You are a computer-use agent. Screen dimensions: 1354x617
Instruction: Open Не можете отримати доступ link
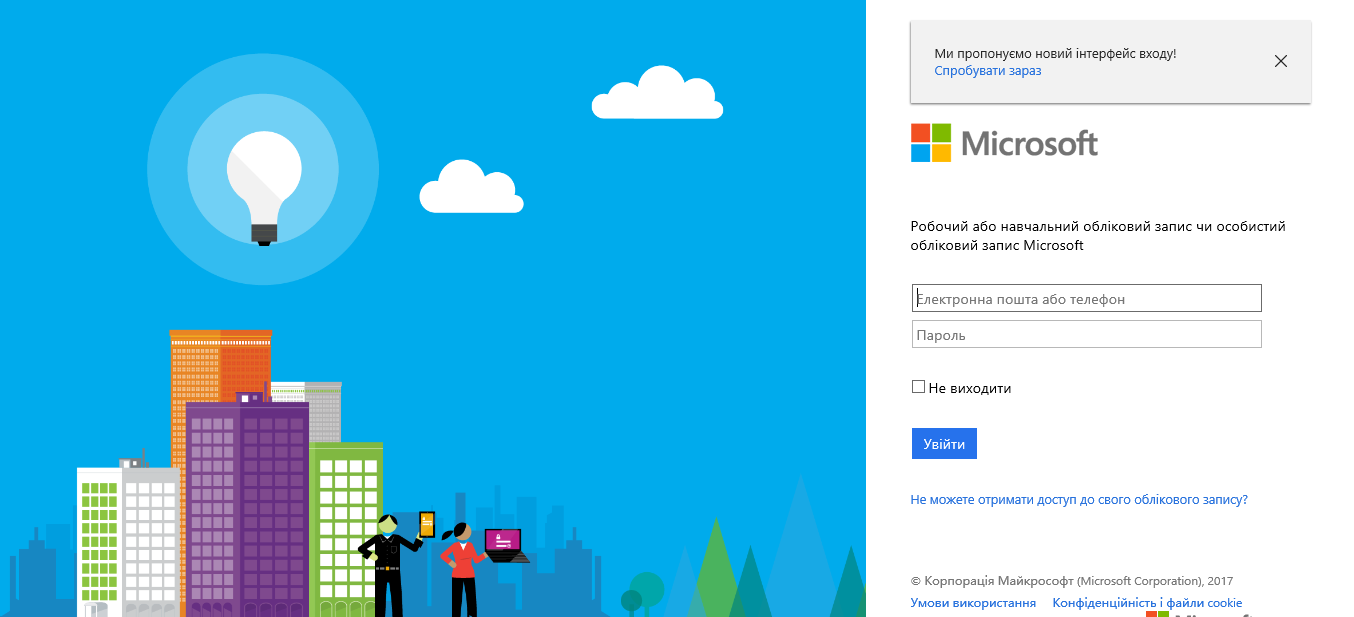pyautogui.click(x=1079, y=499)
